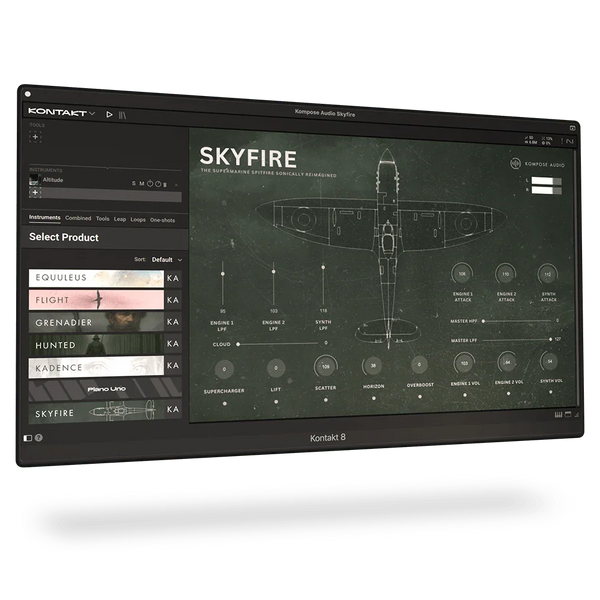The width and height of the screenshot is (600, 600).
Task: Remove the Altitude instrument with the X
Action: point(176,185)
